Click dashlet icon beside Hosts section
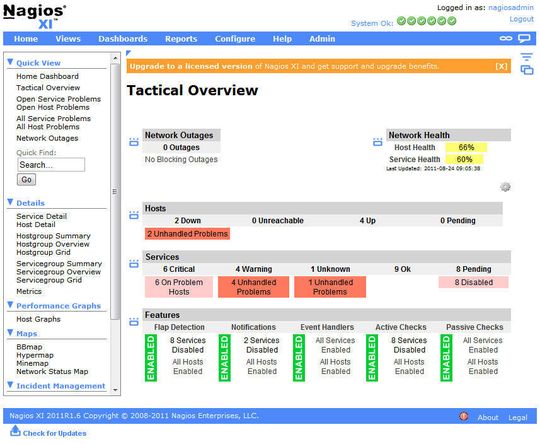This screenshot has height=444, width=540. click(x=134, y=215)
